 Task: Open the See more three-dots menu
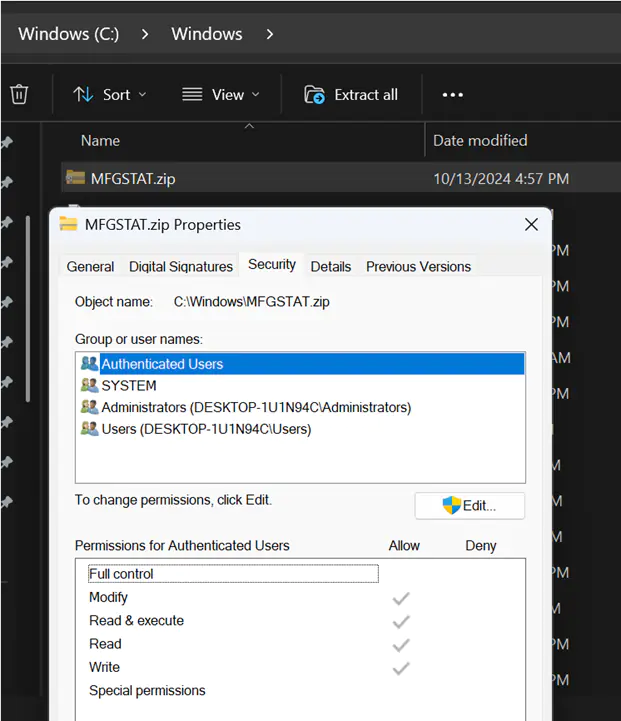pos(452,95)
